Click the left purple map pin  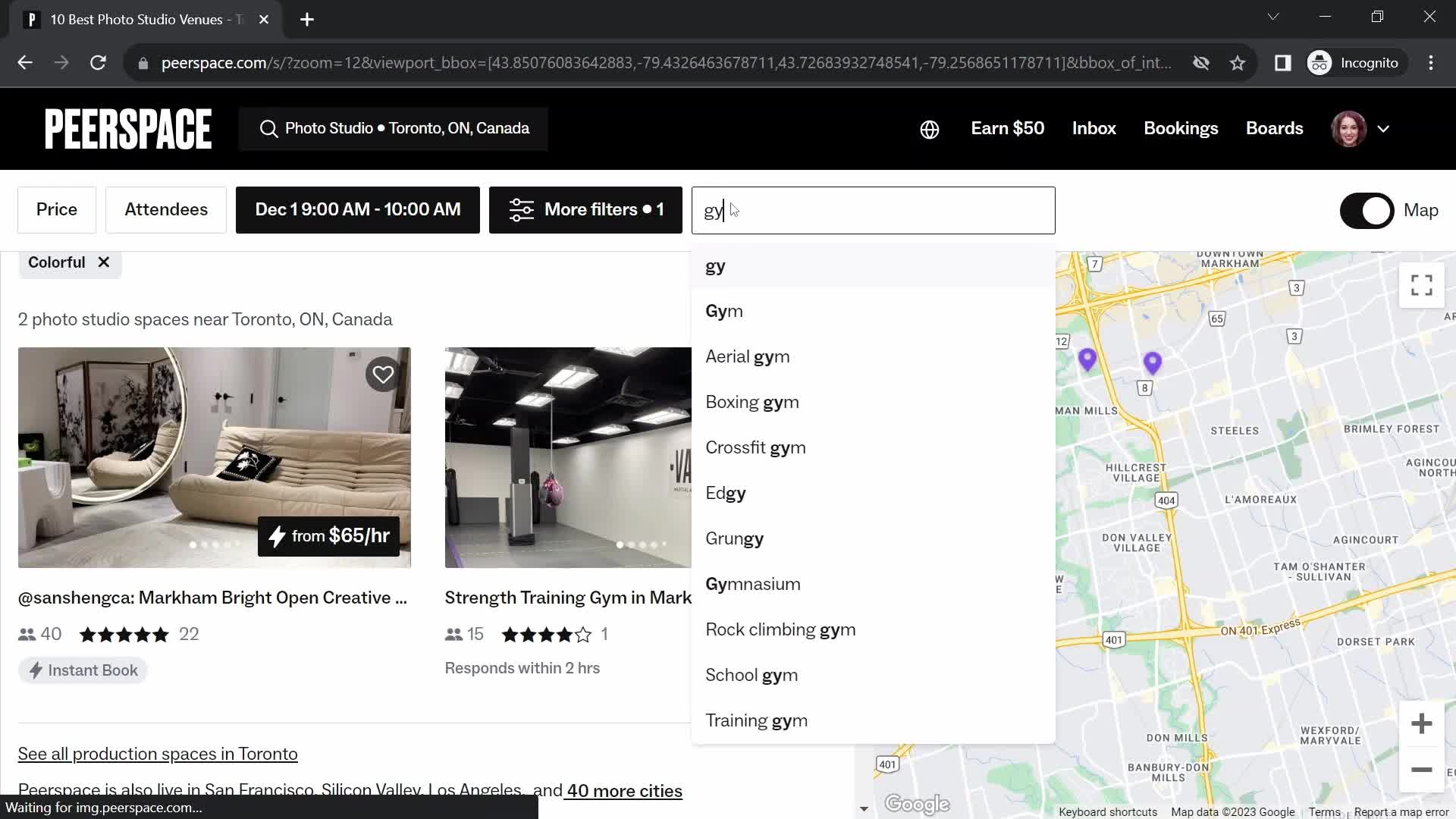click(x=1087, y=359)
